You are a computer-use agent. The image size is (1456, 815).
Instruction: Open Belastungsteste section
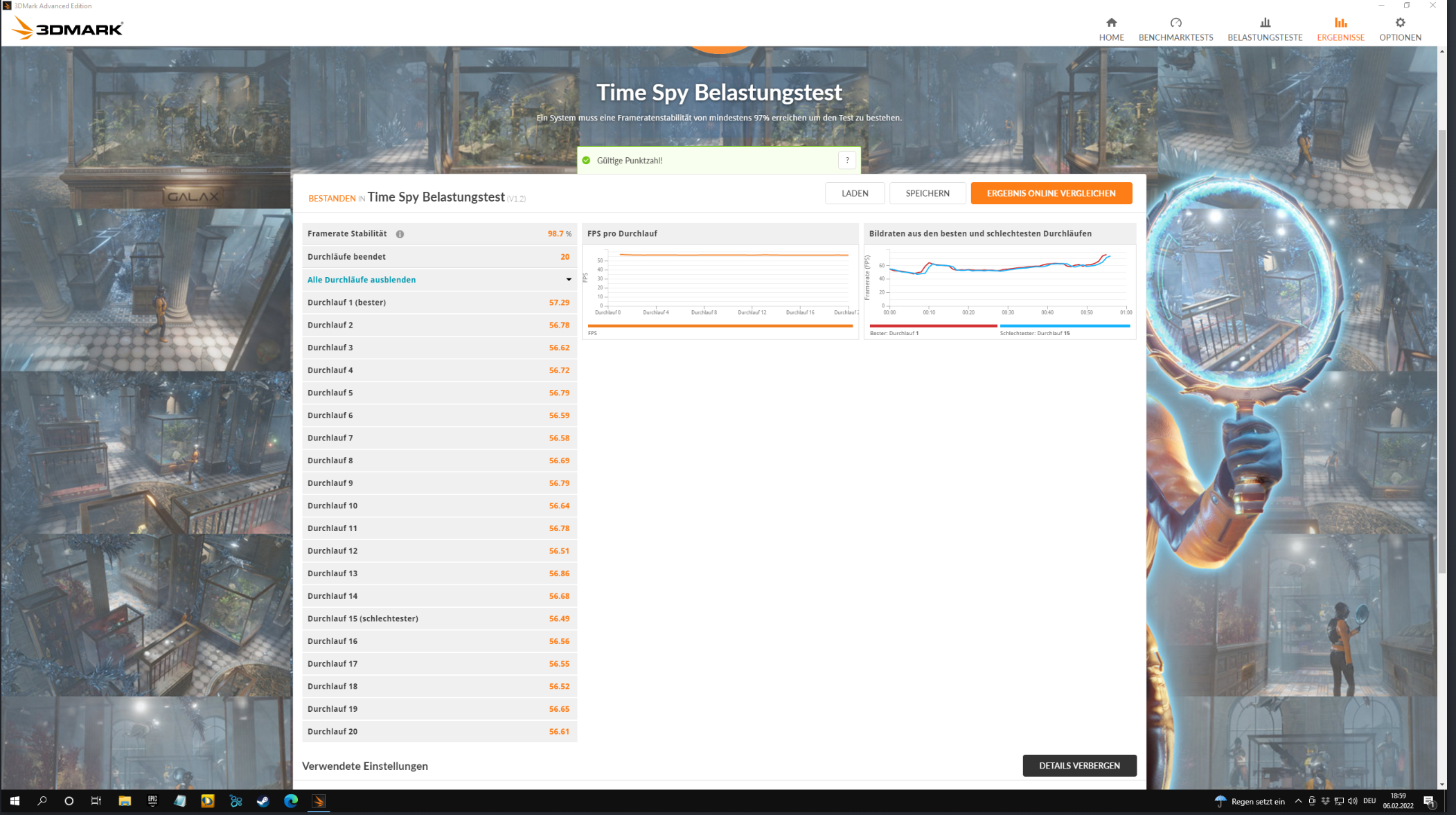point(1265,29)
